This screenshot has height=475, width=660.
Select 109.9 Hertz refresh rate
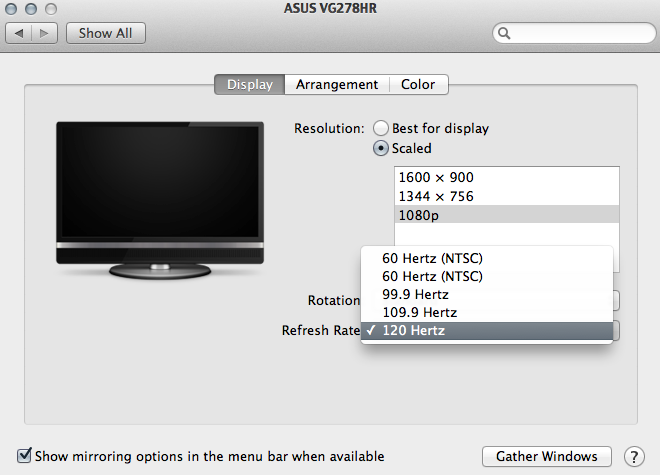click(487, 312)
